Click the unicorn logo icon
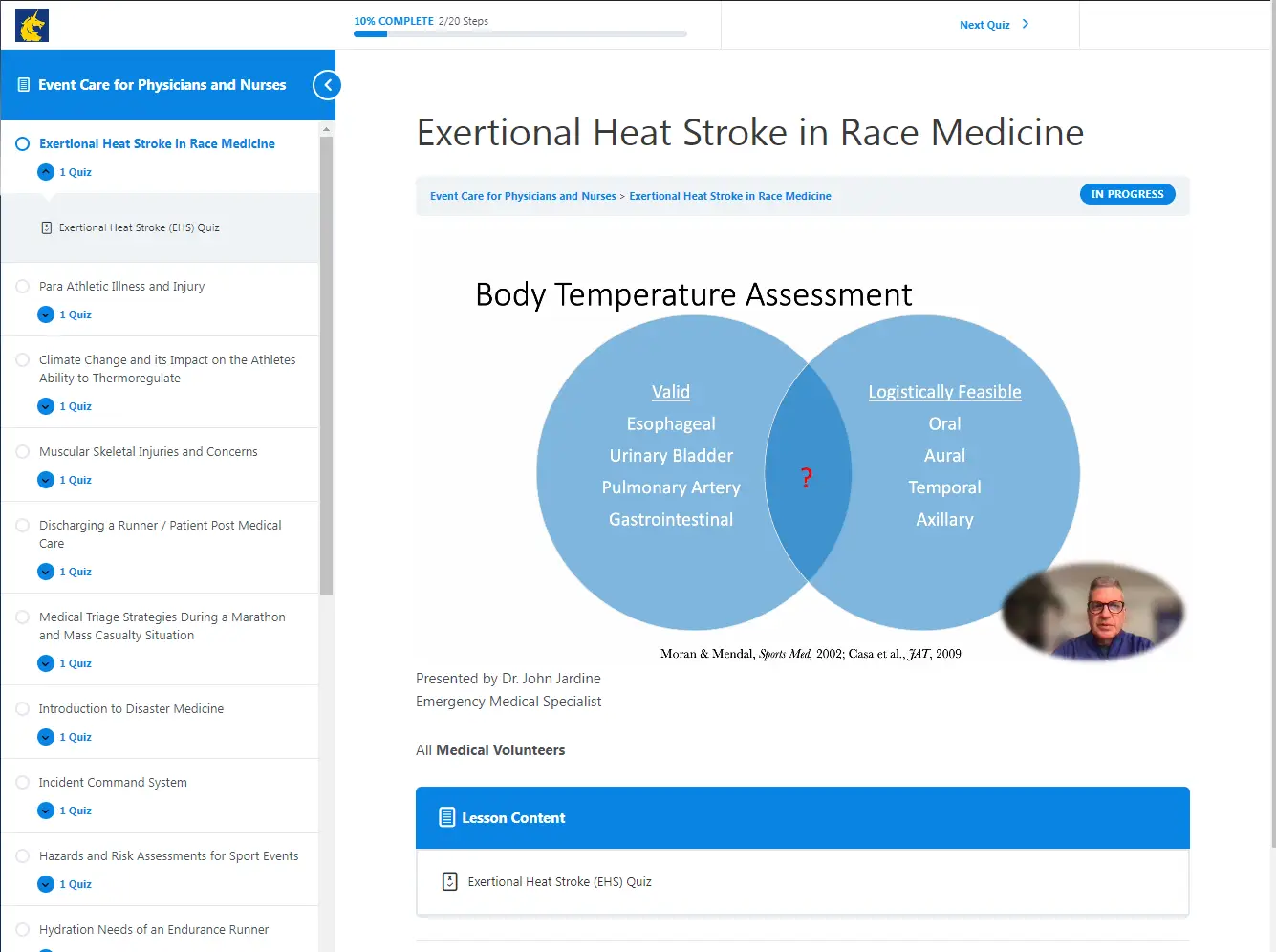1276x952 pixels. (32, 26)
